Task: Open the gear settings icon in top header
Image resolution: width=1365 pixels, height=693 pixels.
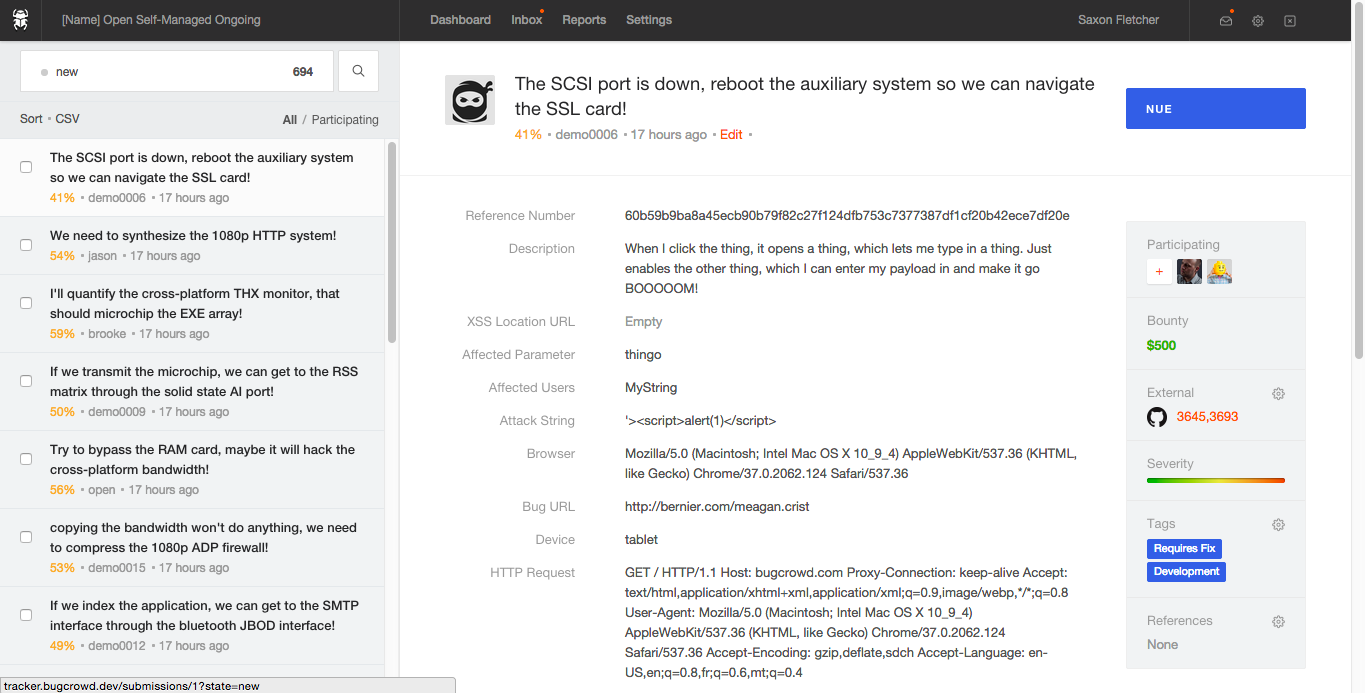Action: click(1258, 21)
